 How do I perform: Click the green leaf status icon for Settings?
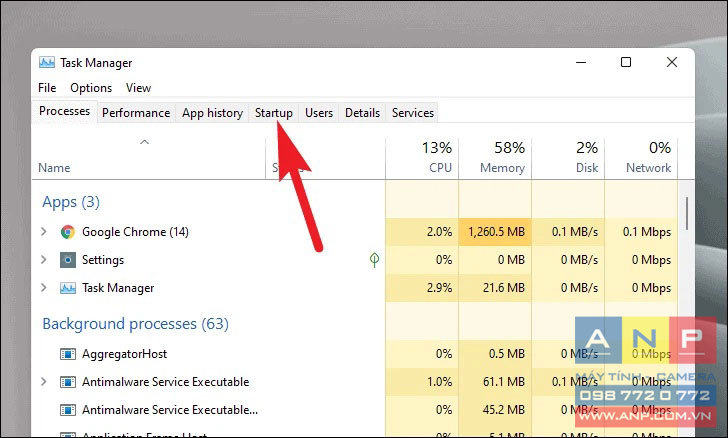pos(374,260)
